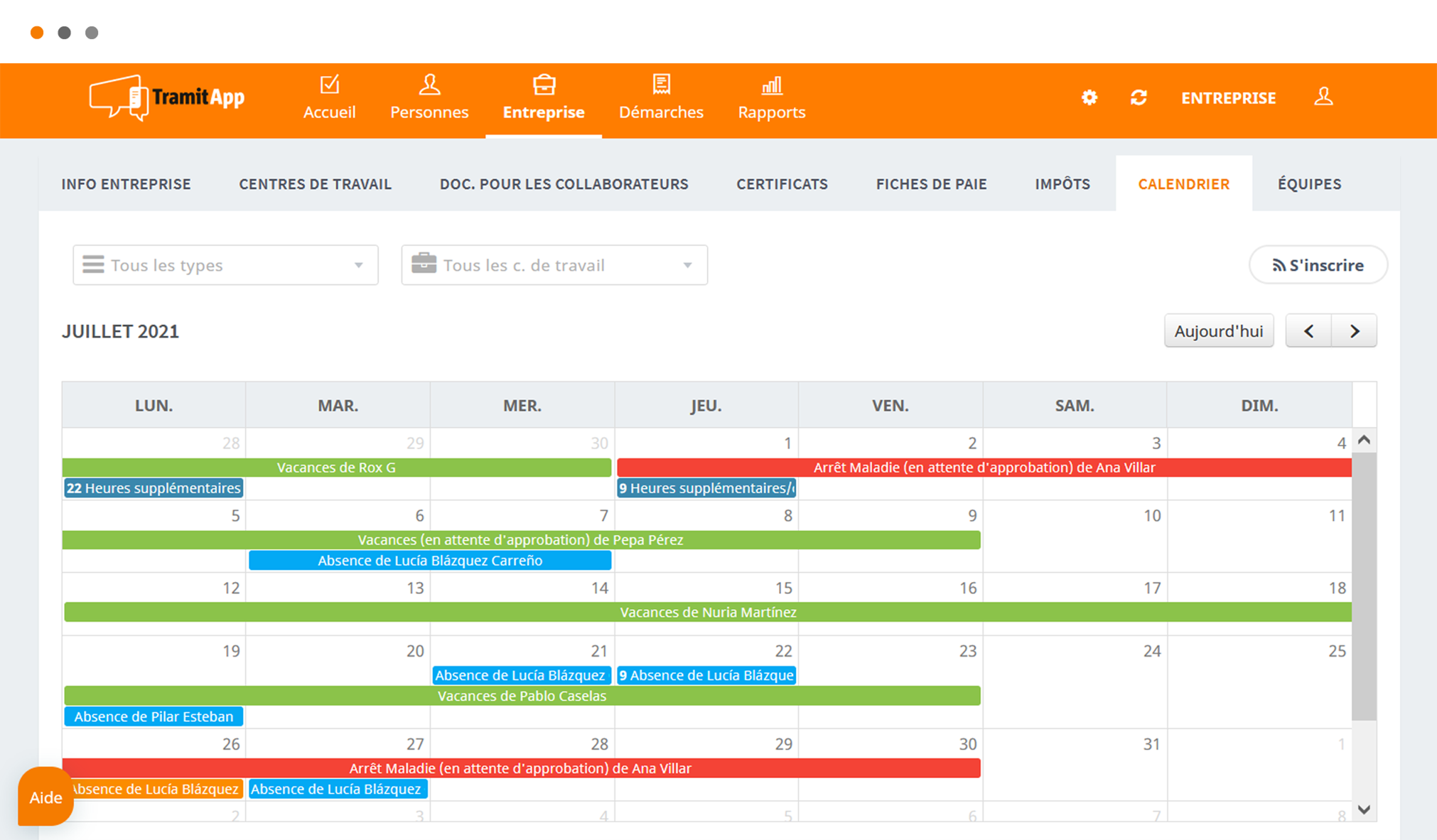Open Absence de Lucía Blázquez on July 21
The image size is (1437, 840).
point(521,675)
